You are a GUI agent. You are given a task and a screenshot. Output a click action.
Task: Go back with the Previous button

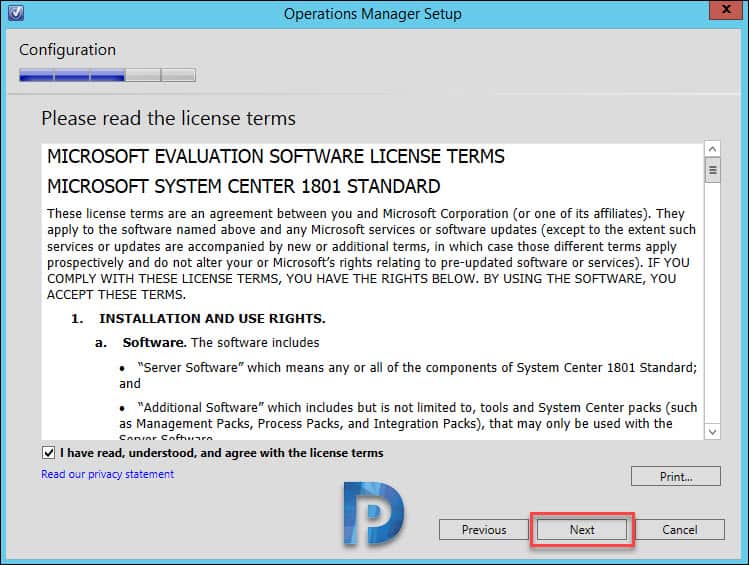point(483,530)
